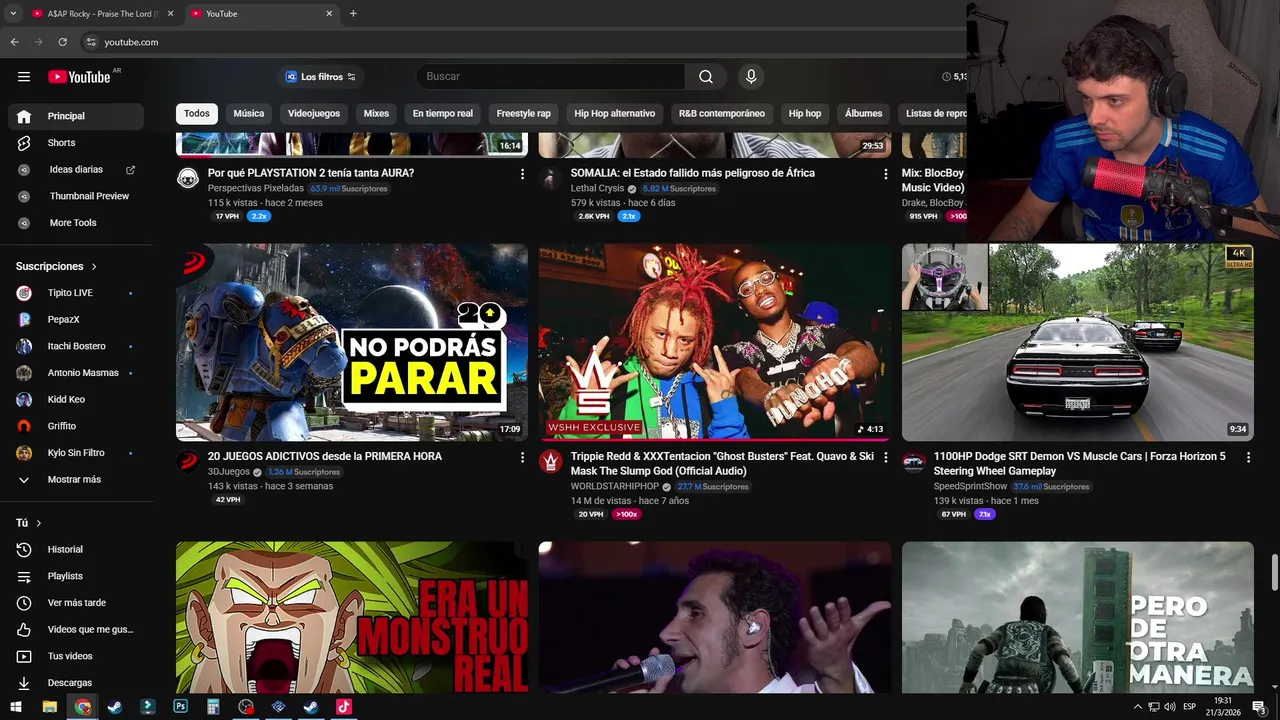This screenshot has height=720, width=1280.
Task: Open File Explorer from the taskbar
Action: (x=49, y=707)
